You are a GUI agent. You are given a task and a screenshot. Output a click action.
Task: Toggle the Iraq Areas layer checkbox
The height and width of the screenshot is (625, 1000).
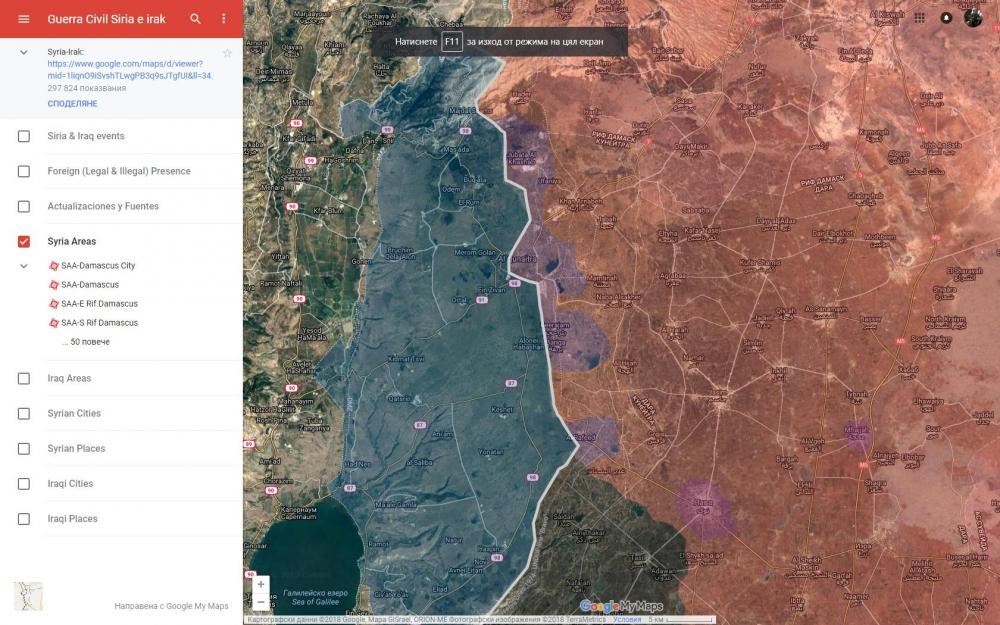tap(24, 378)
